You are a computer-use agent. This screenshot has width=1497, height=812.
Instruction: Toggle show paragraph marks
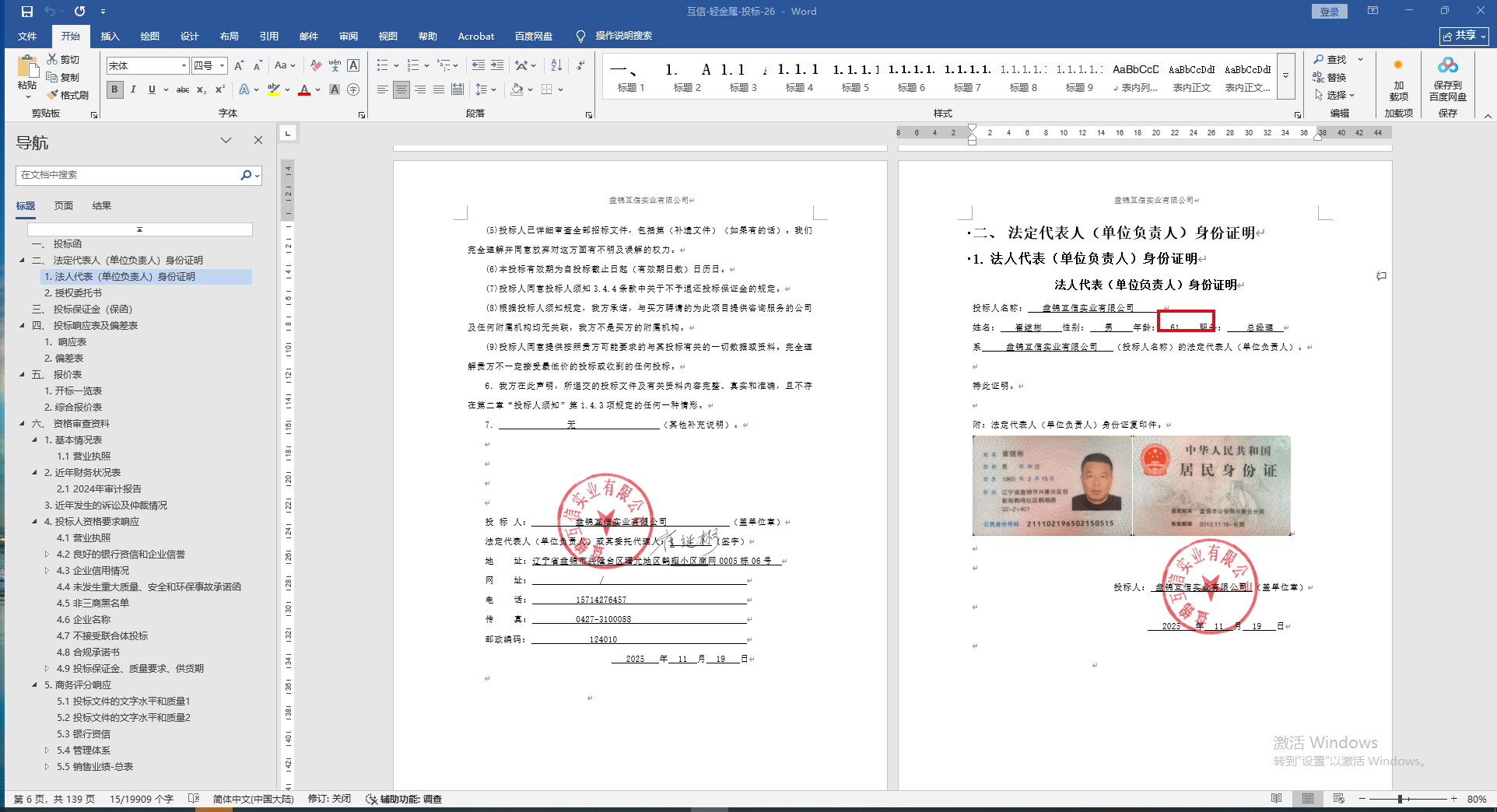tap(581, 66)
